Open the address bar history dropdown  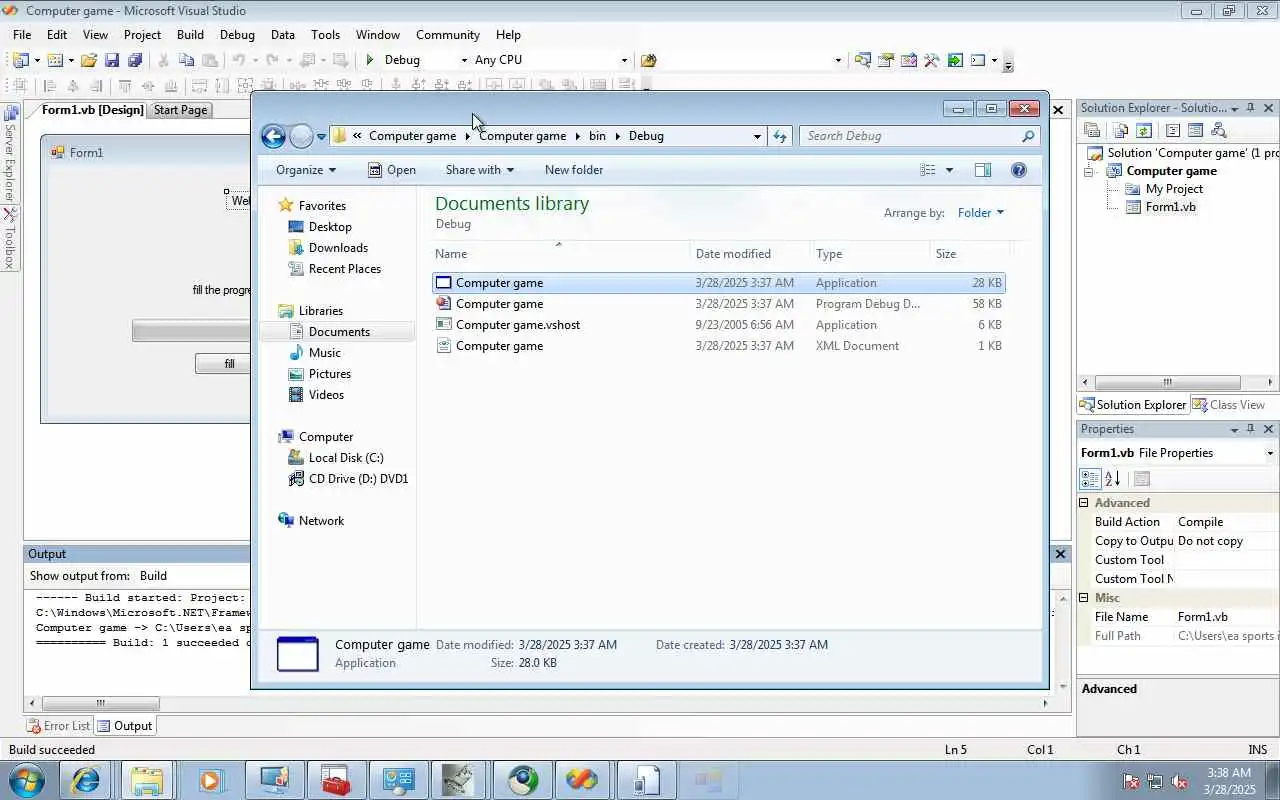757,136
